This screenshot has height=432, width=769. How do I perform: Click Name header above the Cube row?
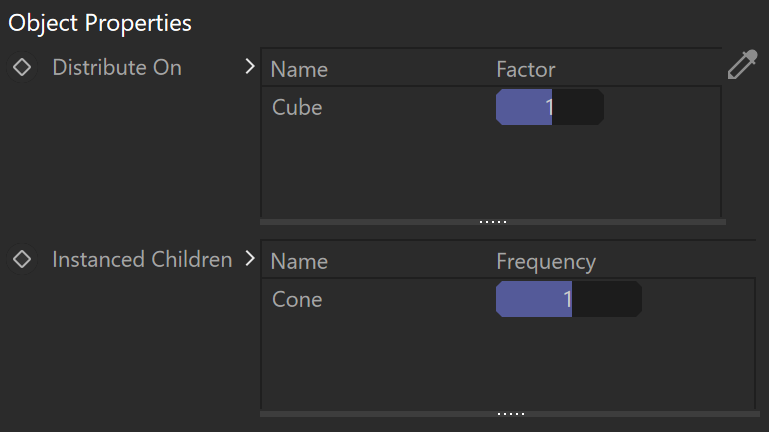[x=299, y=69]
